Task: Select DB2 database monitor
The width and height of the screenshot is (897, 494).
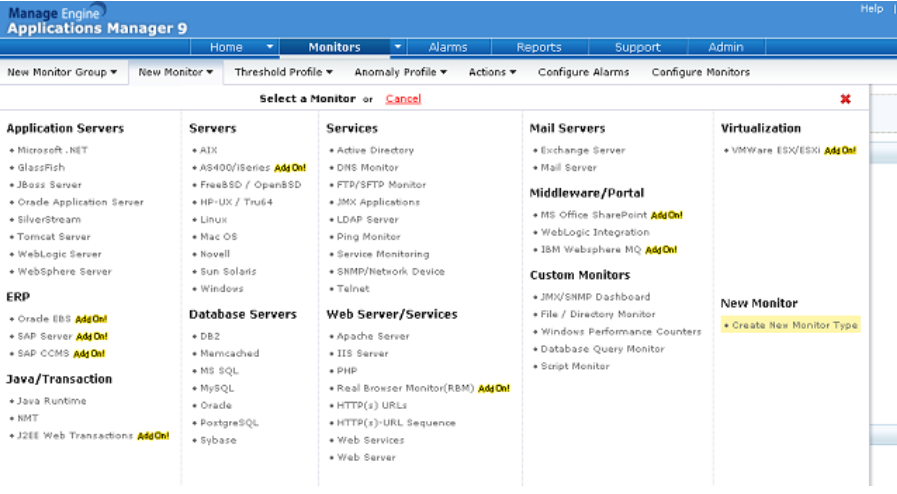Action: coord(210,336)
